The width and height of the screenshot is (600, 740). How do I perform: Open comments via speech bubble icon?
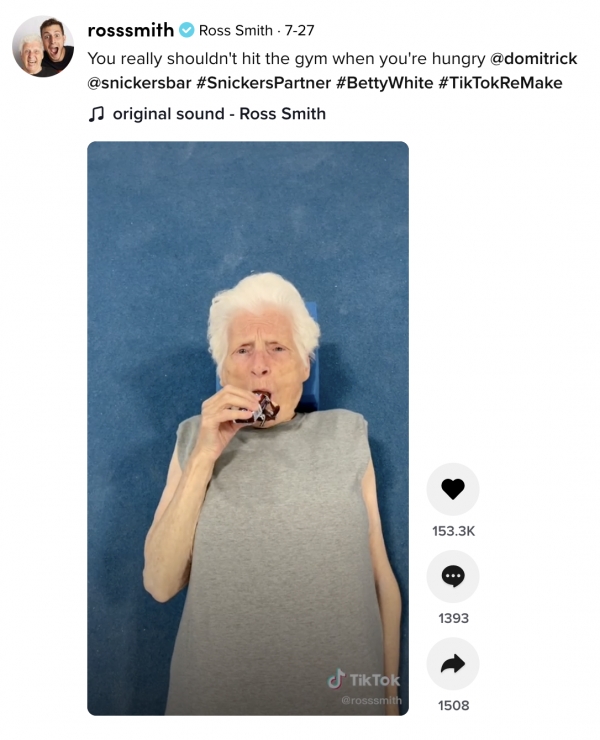(453, 576)
